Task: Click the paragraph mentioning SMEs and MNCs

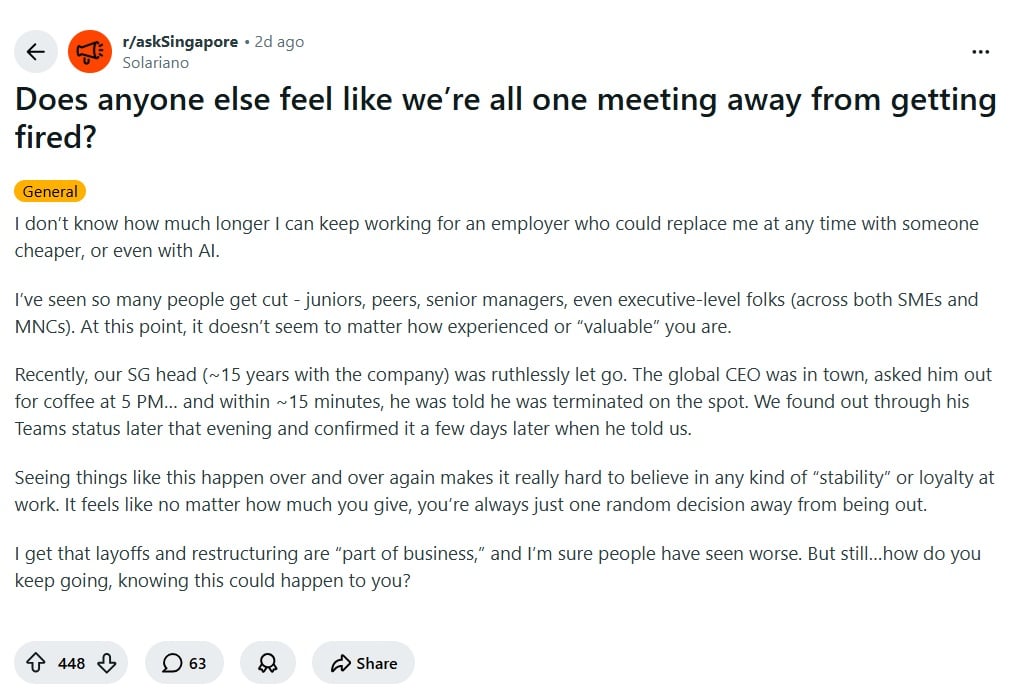Action: coord(496,312)
